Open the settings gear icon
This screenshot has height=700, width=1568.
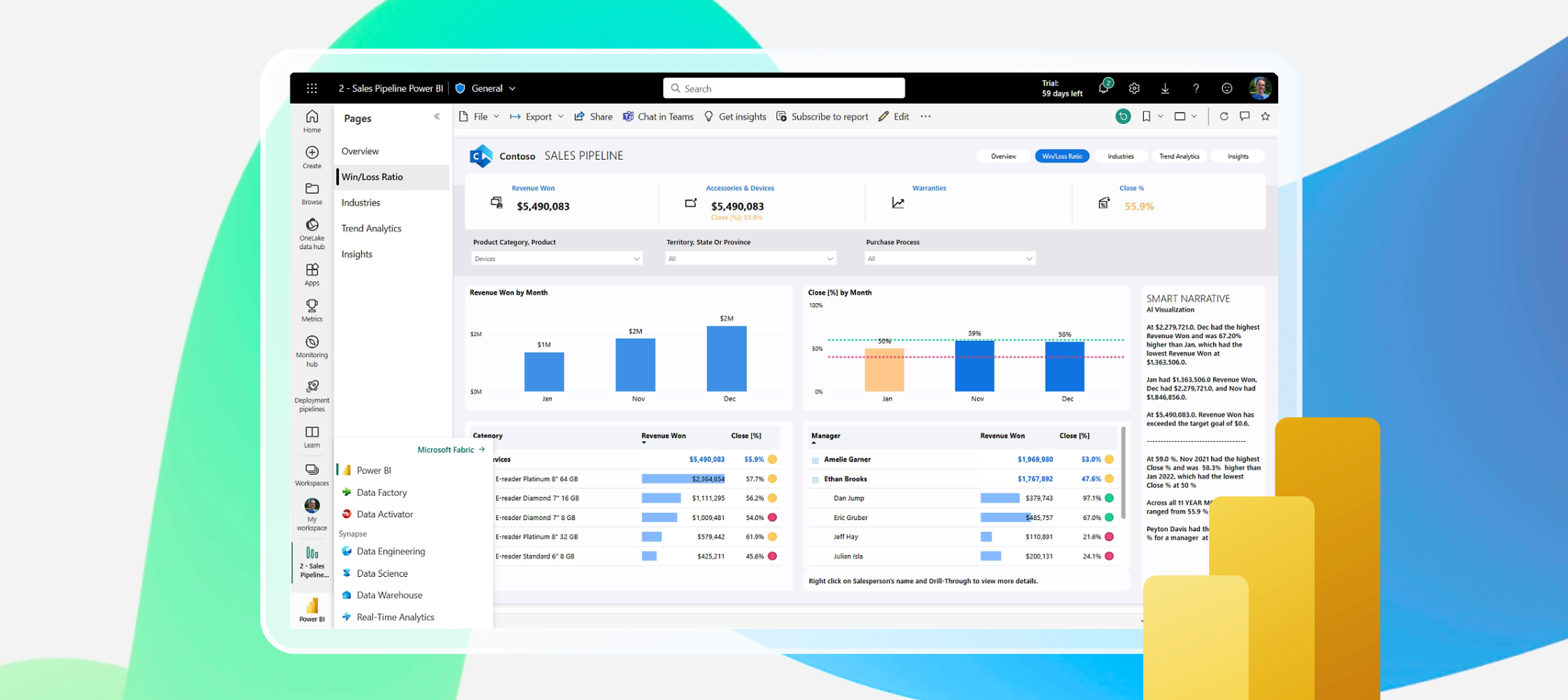pyautogui.click(x=1134, y=88)
